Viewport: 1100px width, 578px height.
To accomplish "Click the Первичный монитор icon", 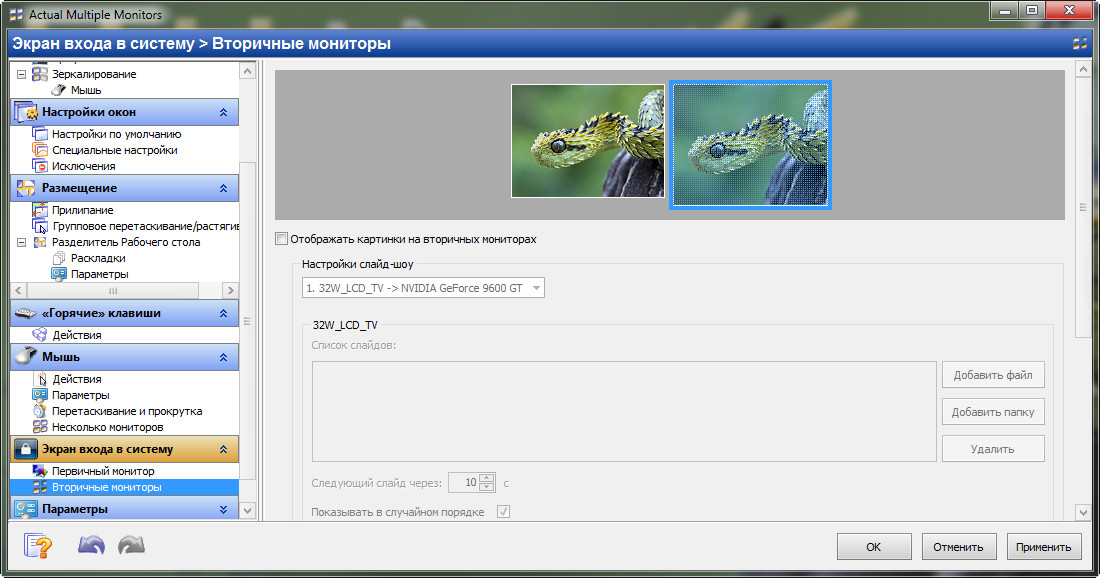I will coord(40,471).
